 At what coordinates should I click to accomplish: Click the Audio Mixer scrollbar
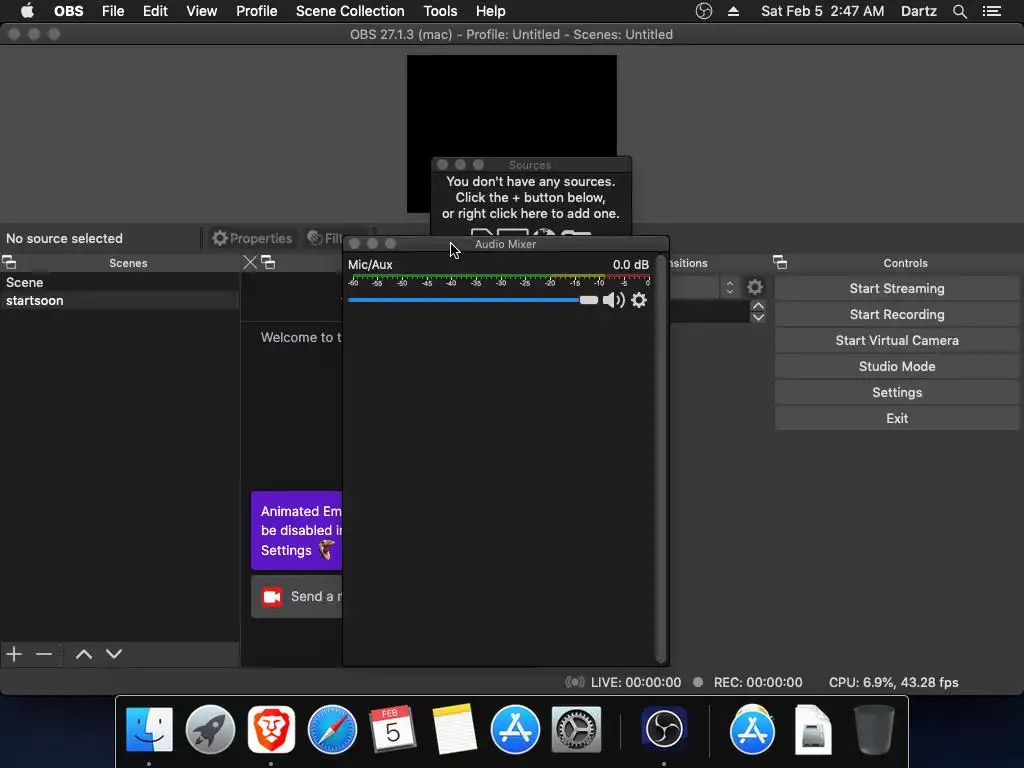[660, 459]
